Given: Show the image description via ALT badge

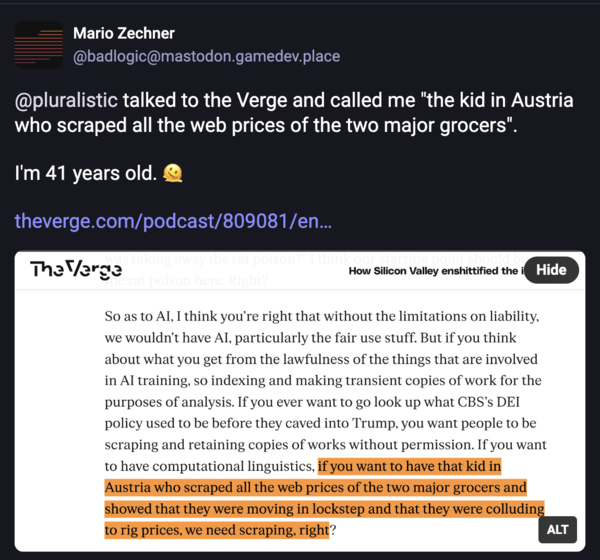Looking at the screenshot, I should 558,529.
